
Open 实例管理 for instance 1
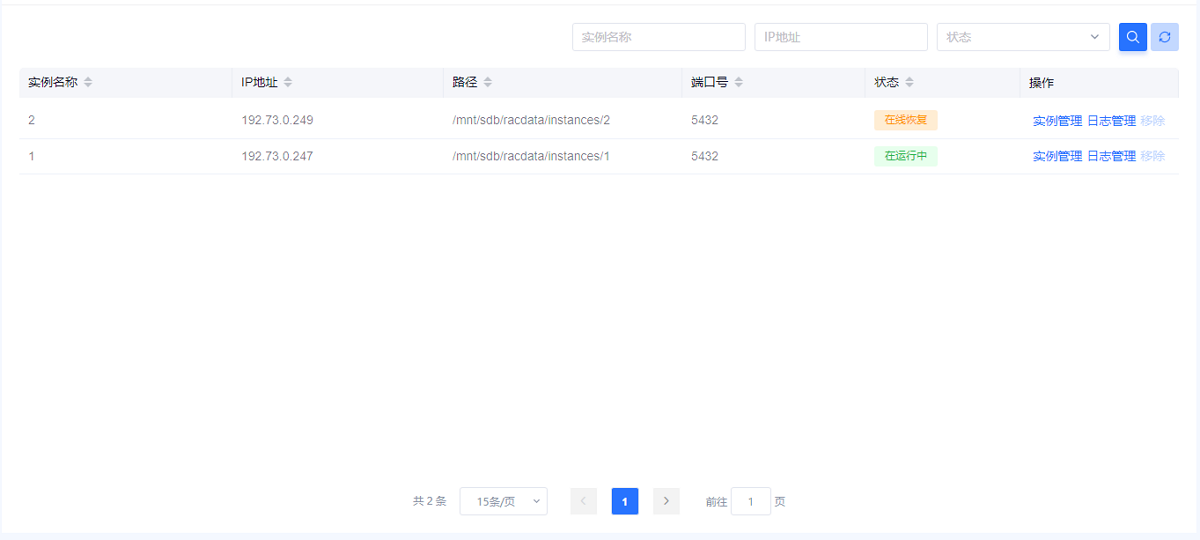point(1057,156)
